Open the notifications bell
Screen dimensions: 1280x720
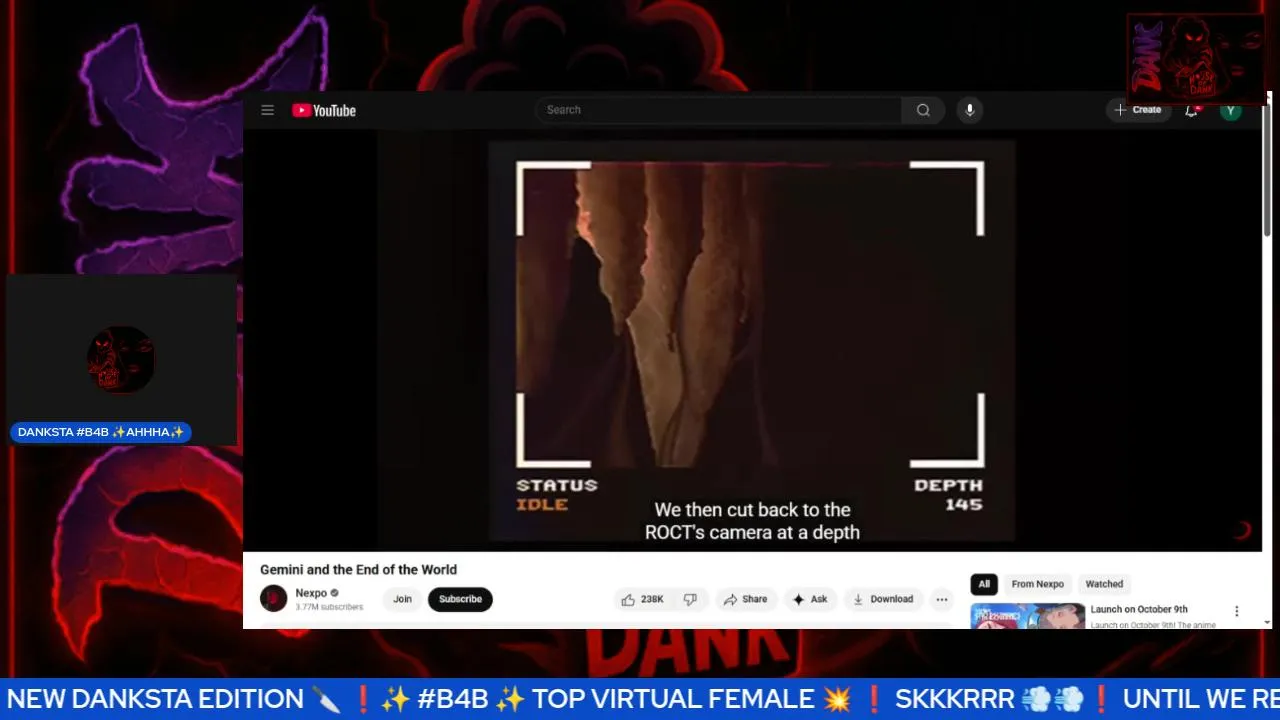[1191, 110]
